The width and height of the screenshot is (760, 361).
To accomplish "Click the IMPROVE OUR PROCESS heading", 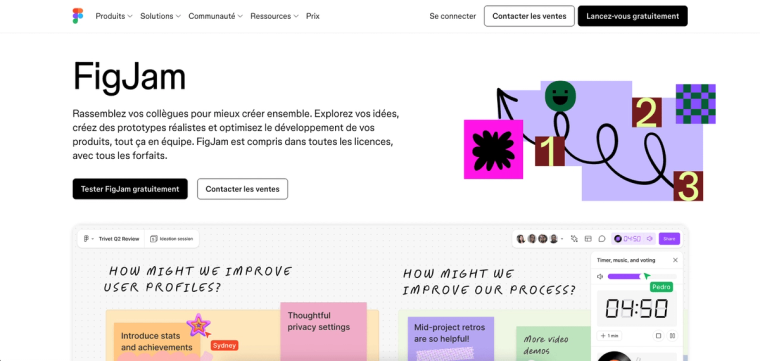I will coord(489,282).
